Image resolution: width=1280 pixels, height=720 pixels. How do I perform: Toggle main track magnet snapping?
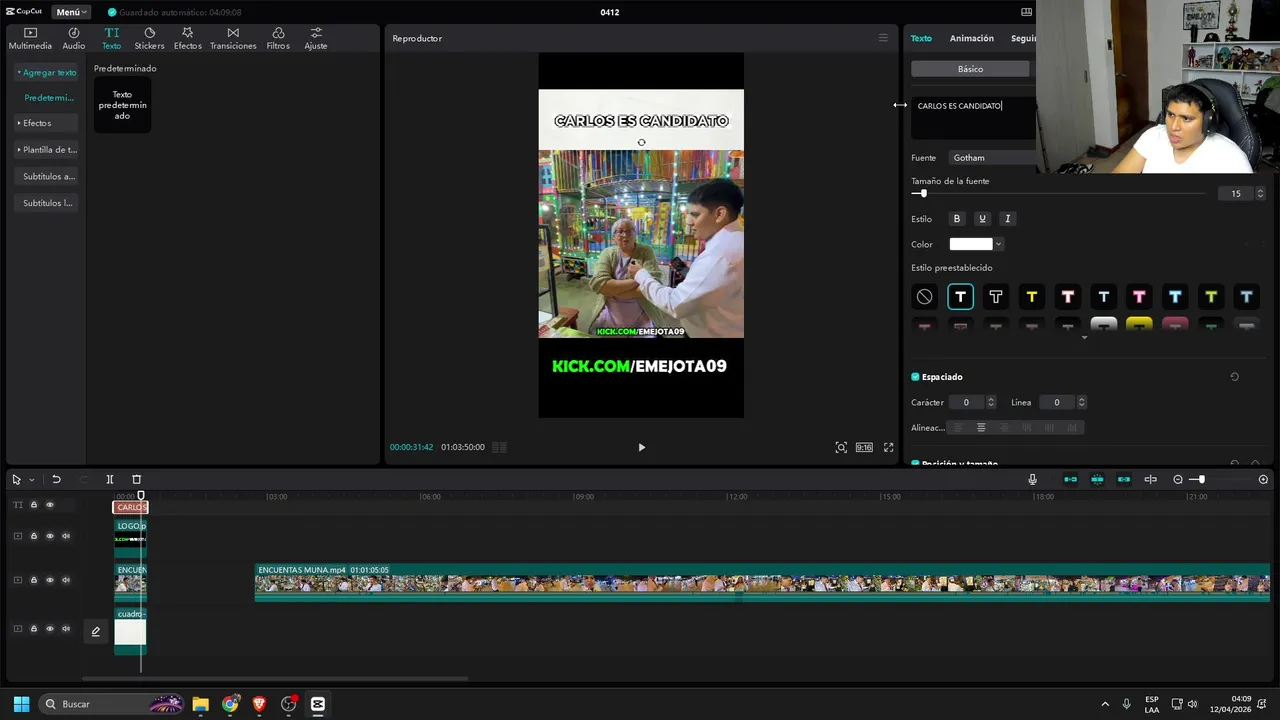[x=1070, y=480]
